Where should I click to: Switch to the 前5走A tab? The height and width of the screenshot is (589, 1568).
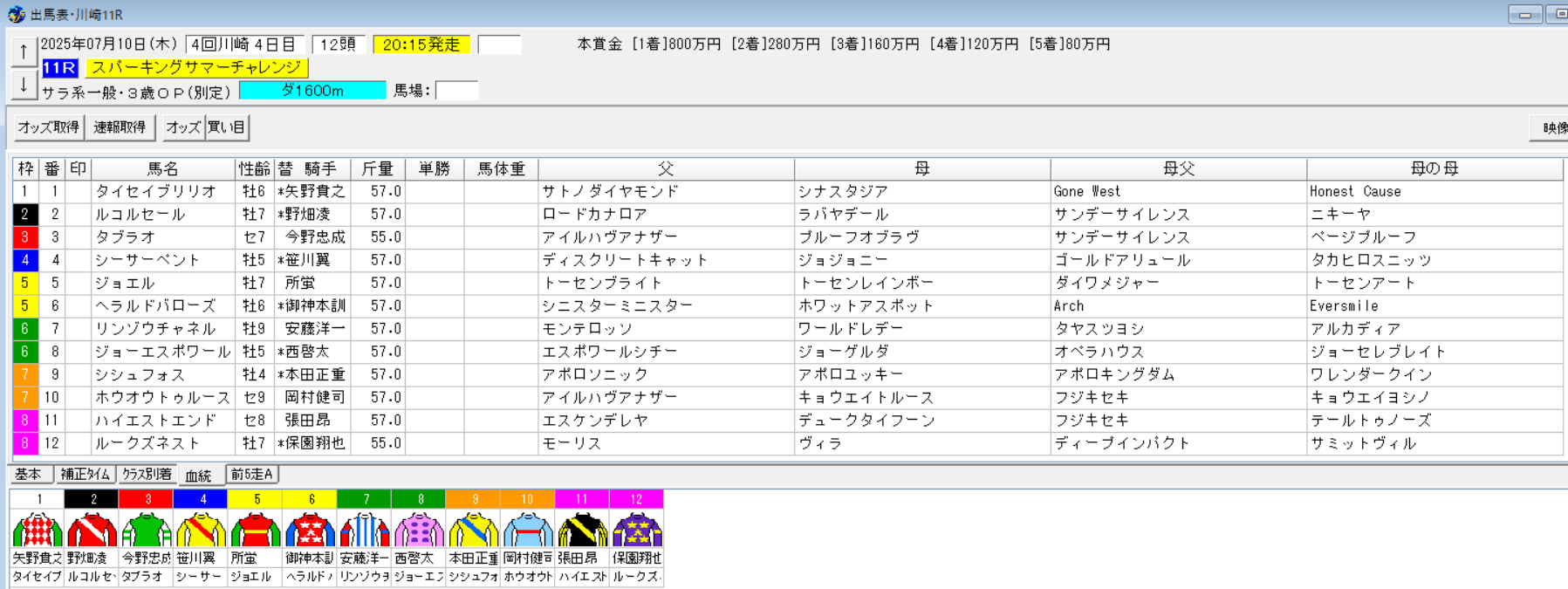pos(252,475)
